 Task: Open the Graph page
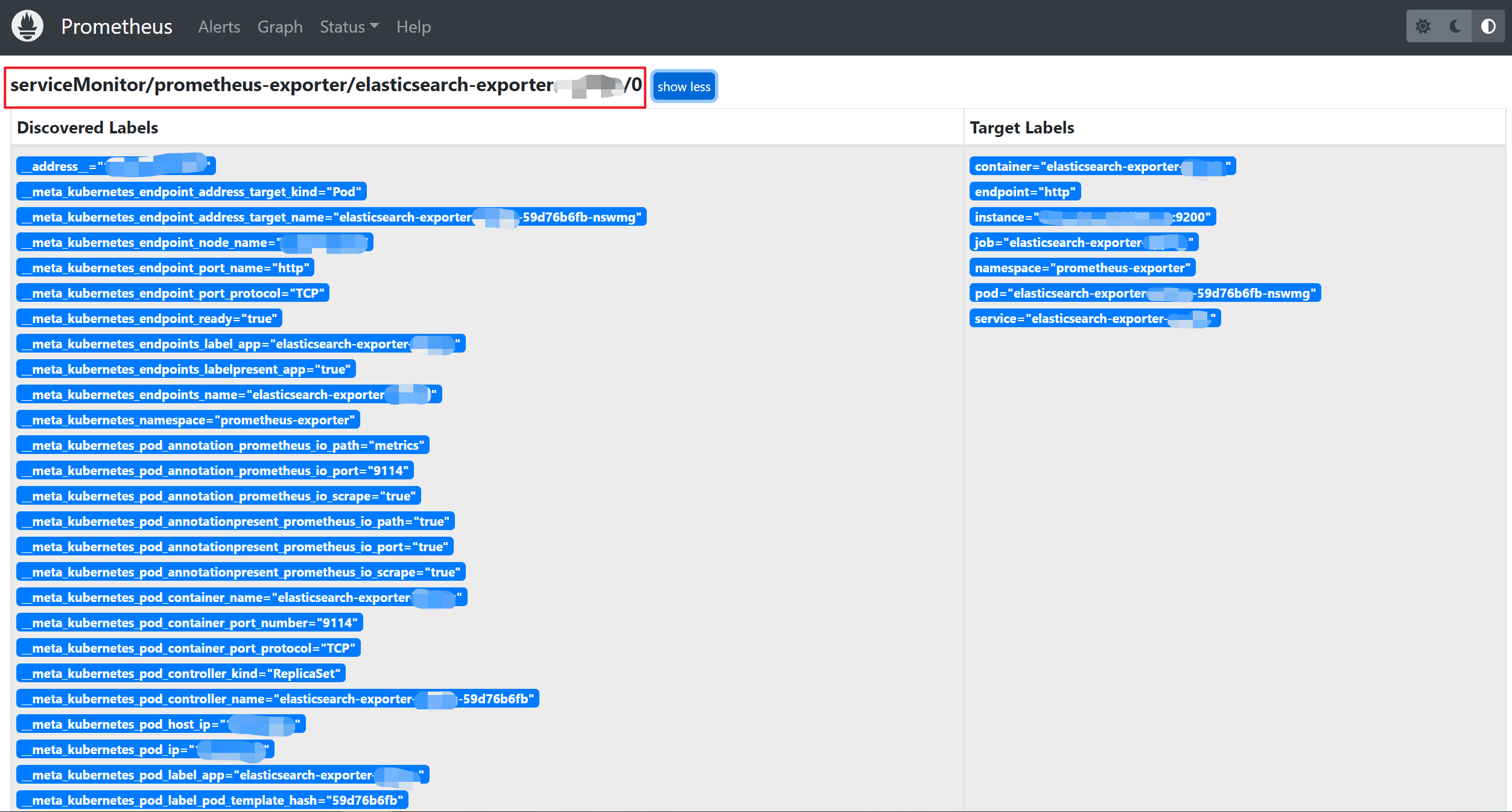tap(280, 27)
